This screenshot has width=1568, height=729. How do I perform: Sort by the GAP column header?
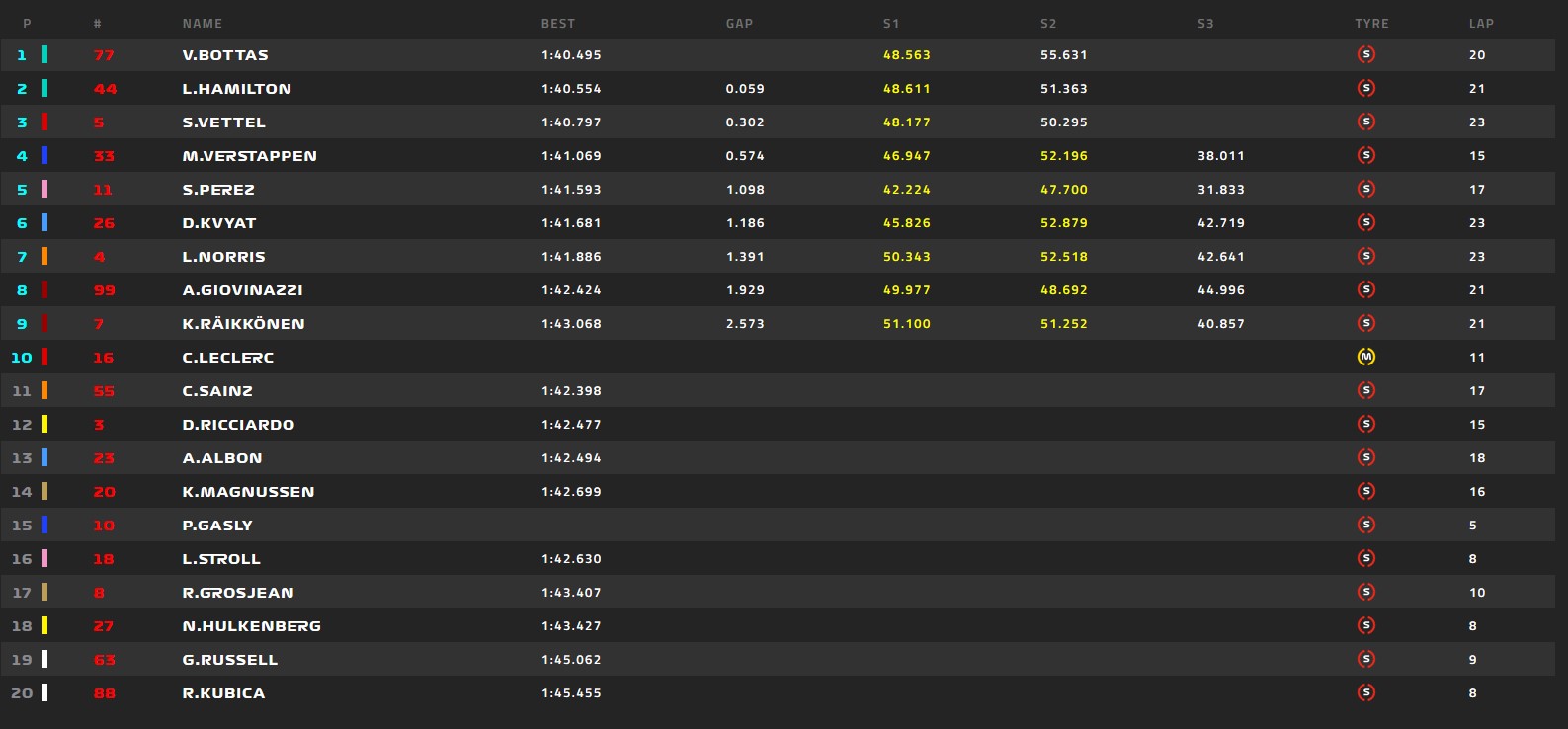[x=739, y=23]
